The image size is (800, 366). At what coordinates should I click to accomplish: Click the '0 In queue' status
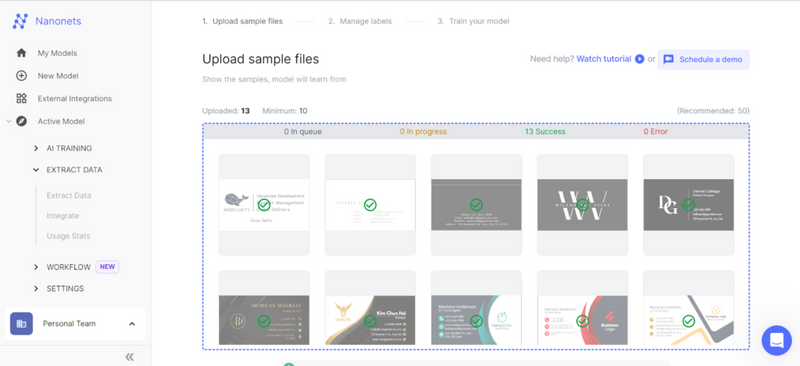coord(303,132)
